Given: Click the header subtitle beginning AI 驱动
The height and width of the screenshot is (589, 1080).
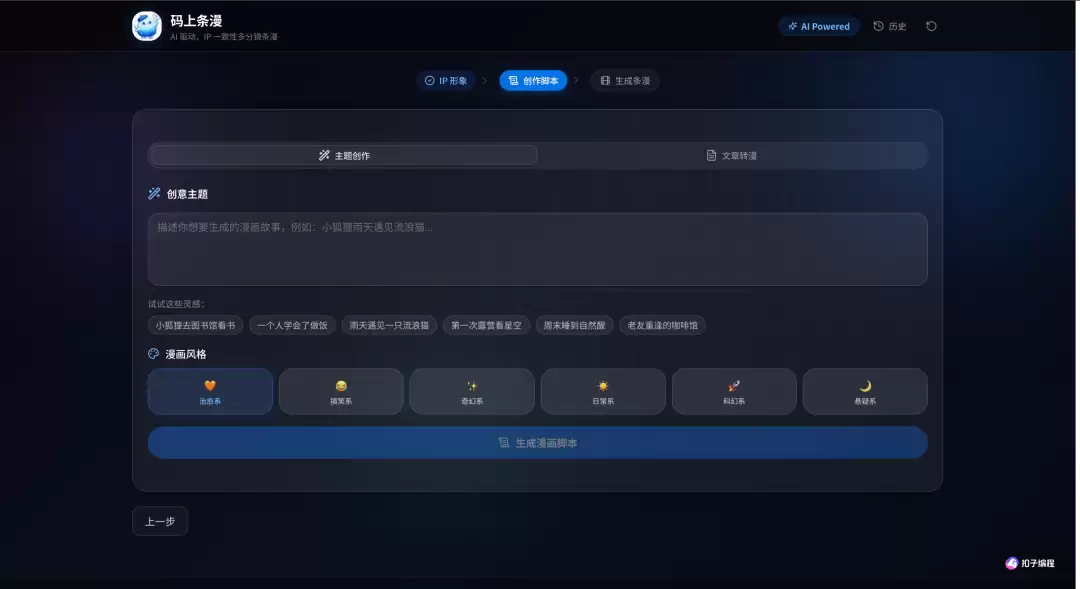Looking at the screenshot, I should coord(224,37).
